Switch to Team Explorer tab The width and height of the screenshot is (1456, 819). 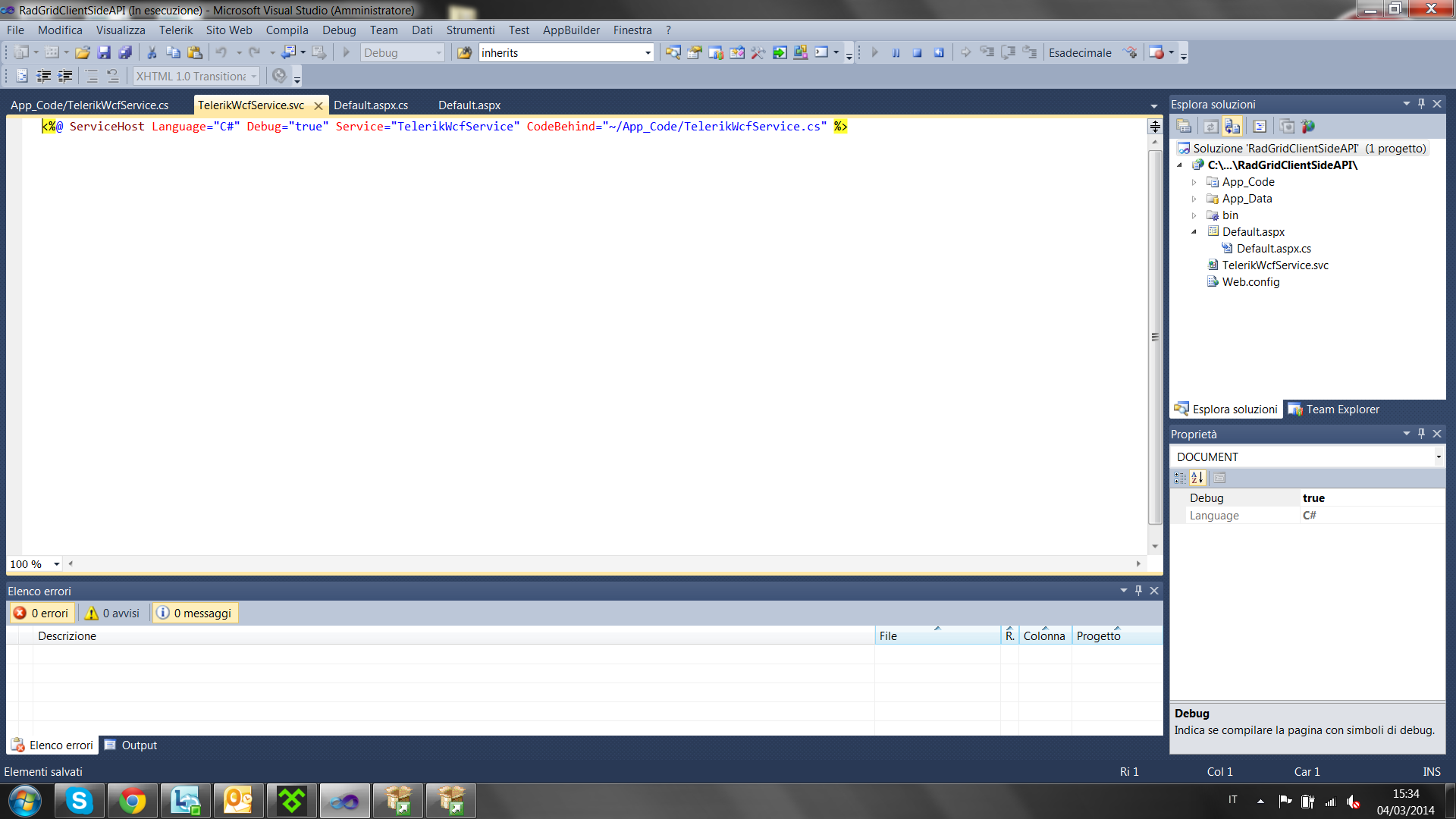click(1333, 409)
